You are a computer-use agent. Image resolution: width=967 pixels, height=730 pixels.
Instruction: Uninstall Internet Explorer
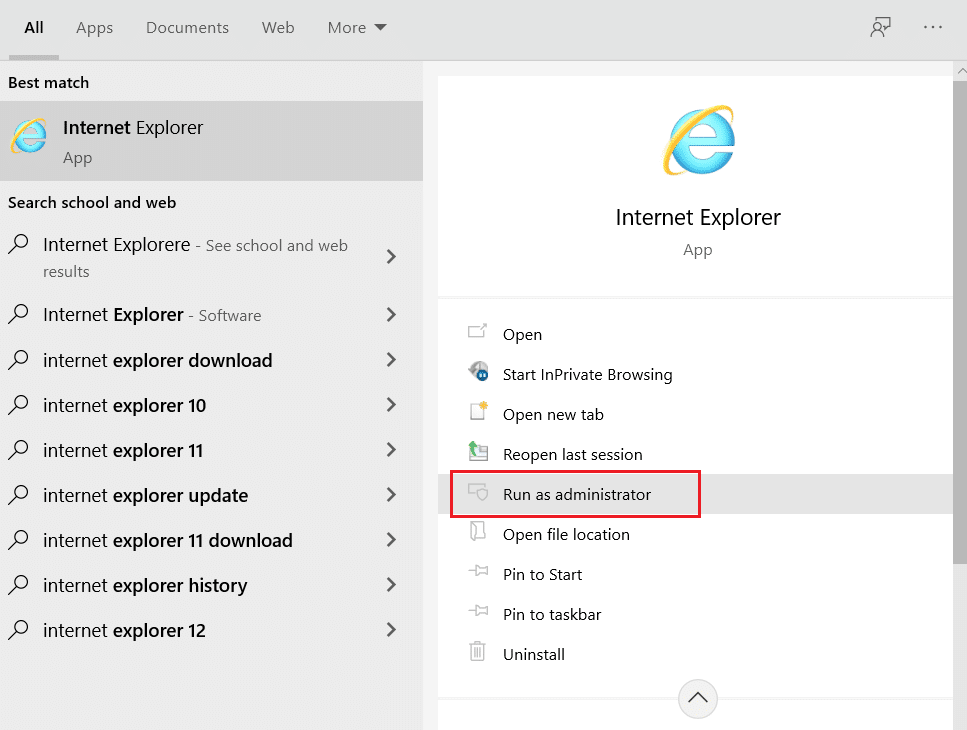point(534,654)
